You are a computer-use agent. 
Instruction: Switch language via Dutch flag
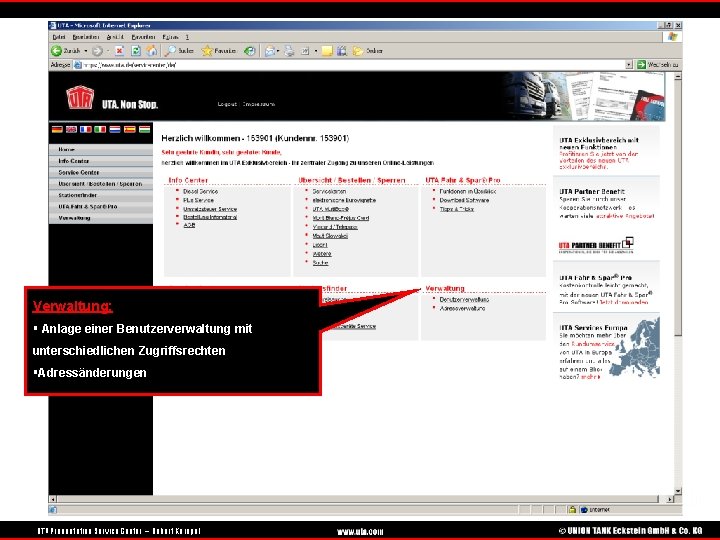pyautogui.click(x=115, y=129)
